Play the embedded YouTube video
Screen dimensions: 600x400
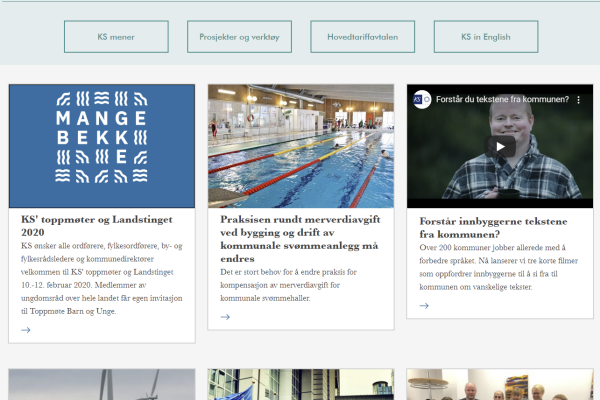[500, 146]
